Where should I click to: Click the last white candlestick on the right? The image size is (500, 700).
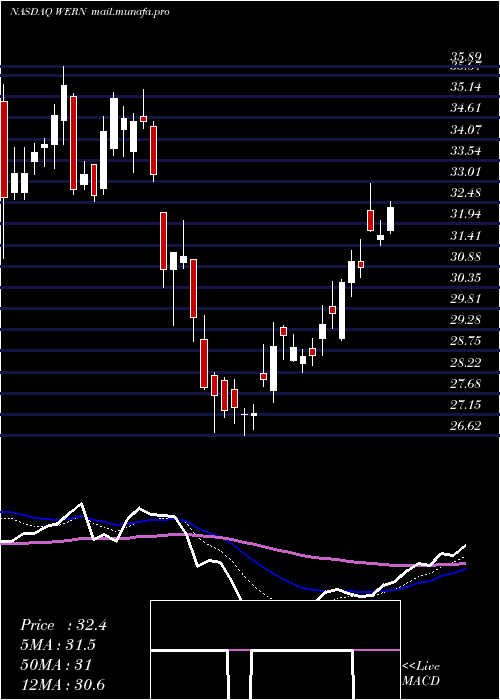point(391,219)
